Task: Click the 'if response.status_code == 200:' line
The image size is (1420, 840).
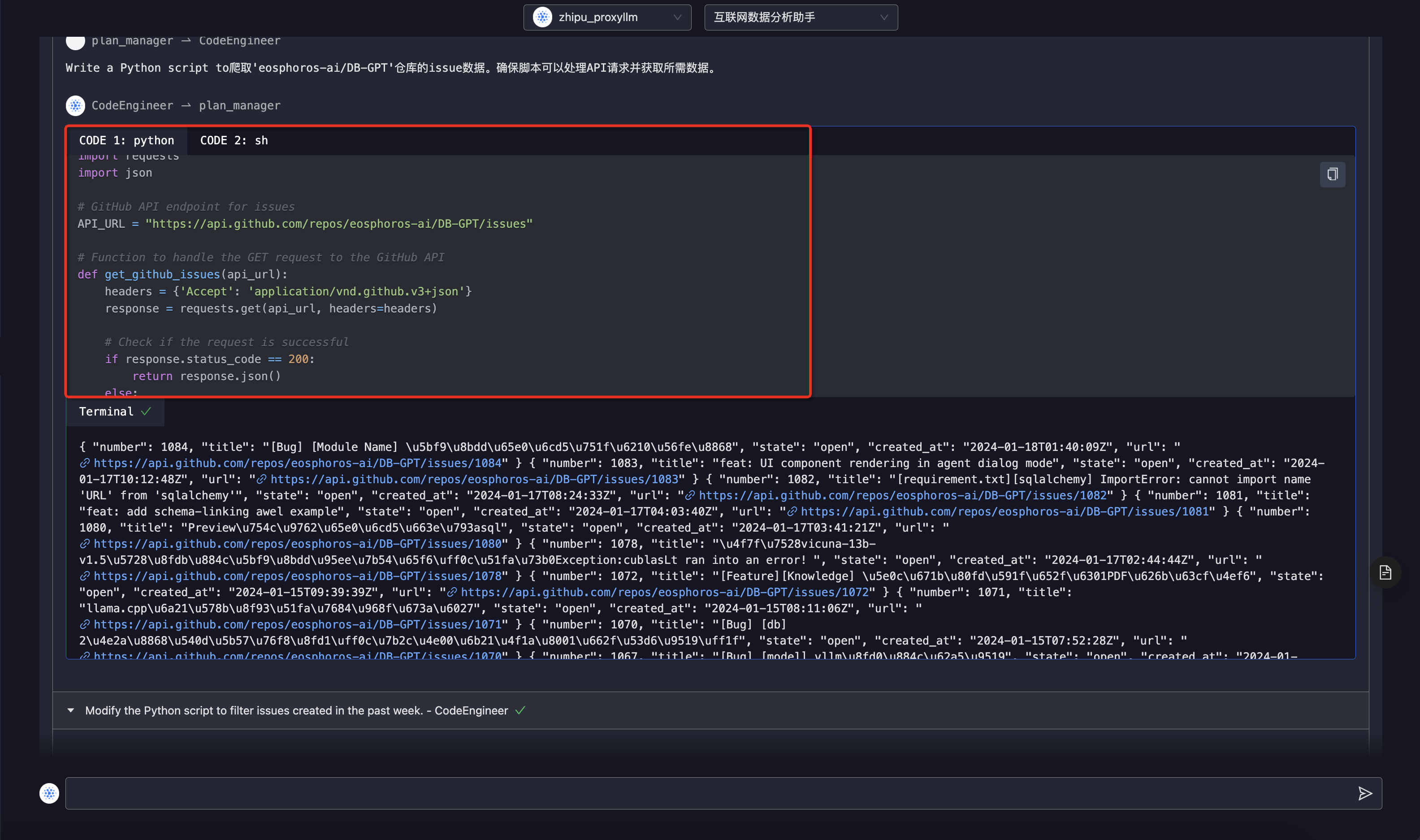Action: point(209,359)
